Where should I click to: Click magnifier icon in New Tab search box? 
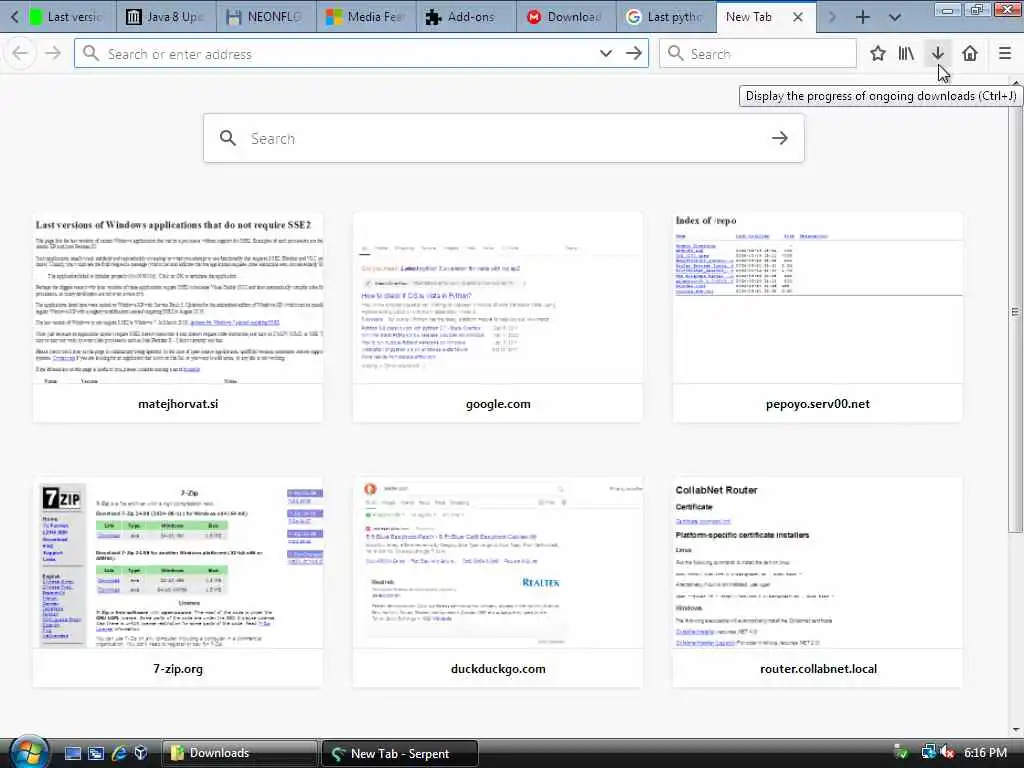(x=227, y=138)
